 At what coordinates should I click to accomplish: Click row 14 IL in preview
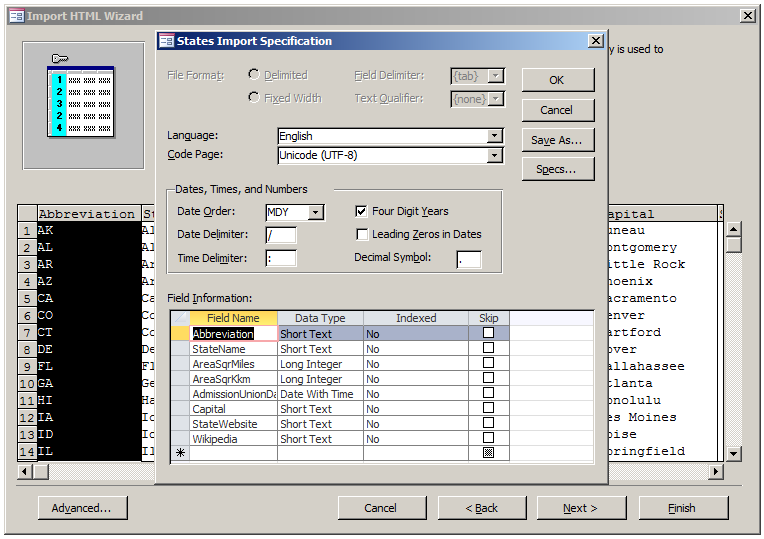[x=27, y=452]
